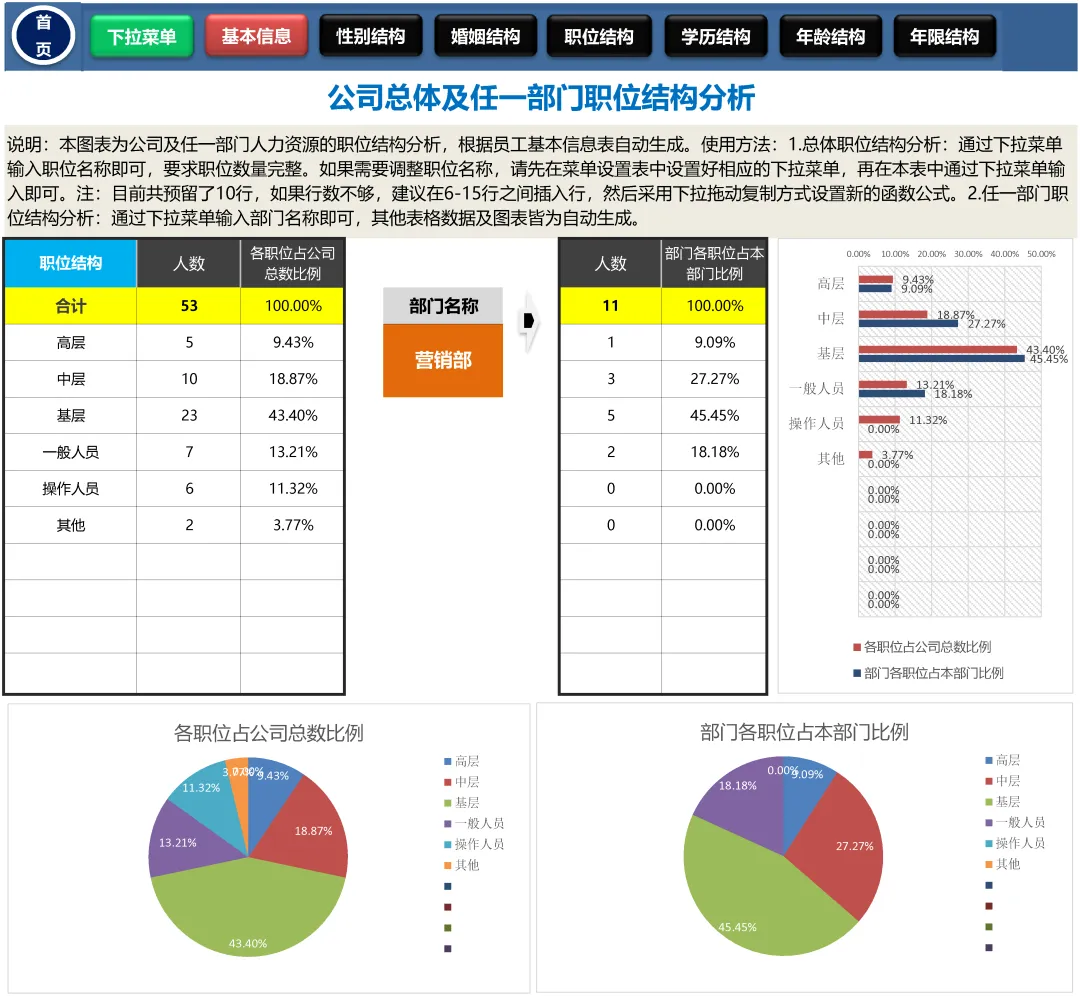Click the department total count 11
Image resolution: width=1080 pixels, height=996 pixels.
[610, 306]
